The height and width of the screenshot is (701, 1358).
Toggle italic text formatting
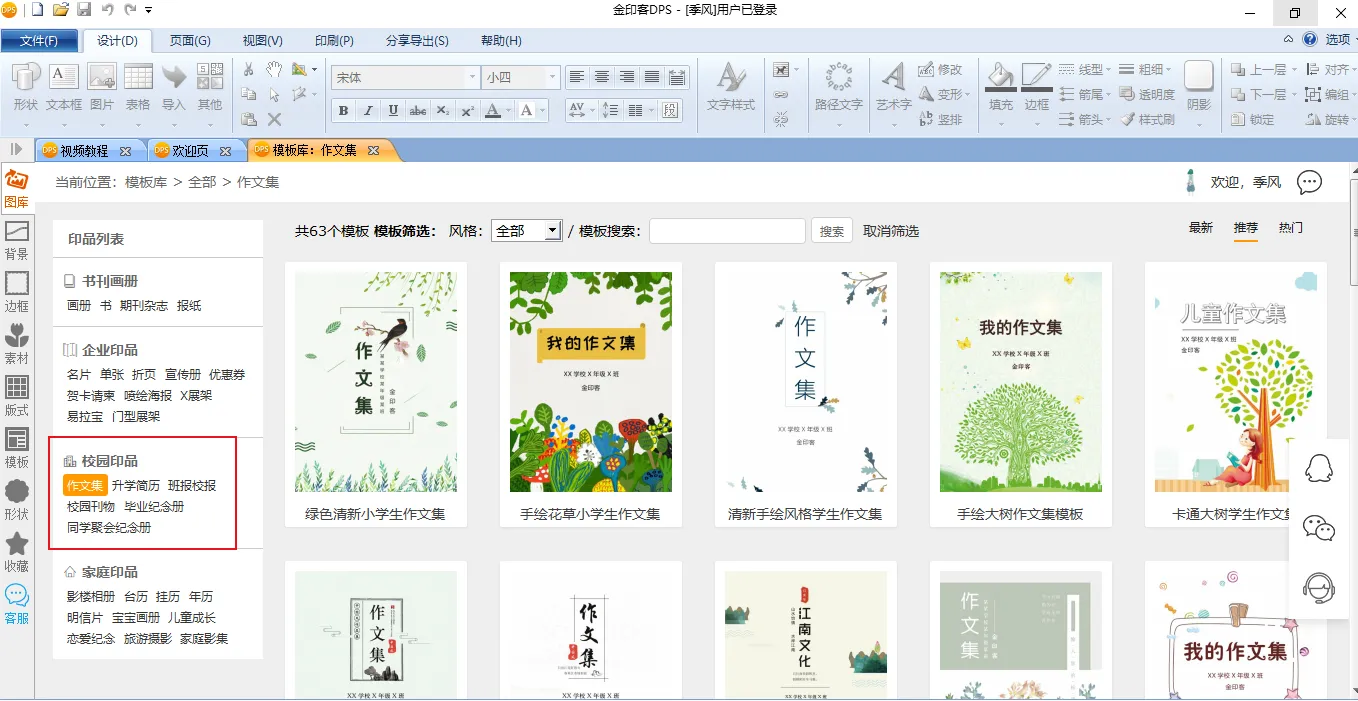(x=368, y=111)
